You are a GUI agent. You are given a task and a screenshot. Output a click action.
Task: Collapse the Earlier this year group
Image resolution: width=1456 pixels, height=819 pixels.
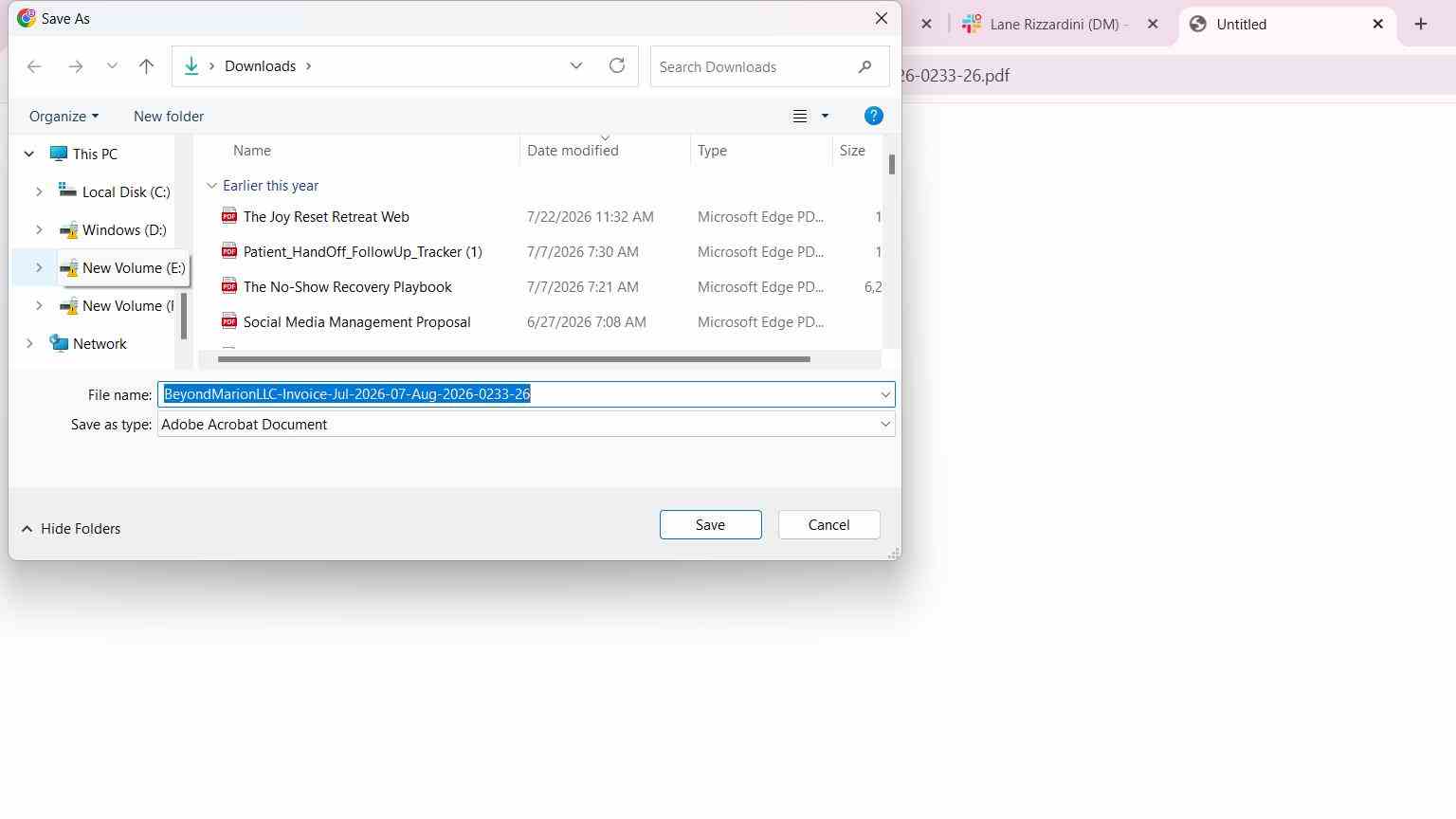tap(211, 186)
